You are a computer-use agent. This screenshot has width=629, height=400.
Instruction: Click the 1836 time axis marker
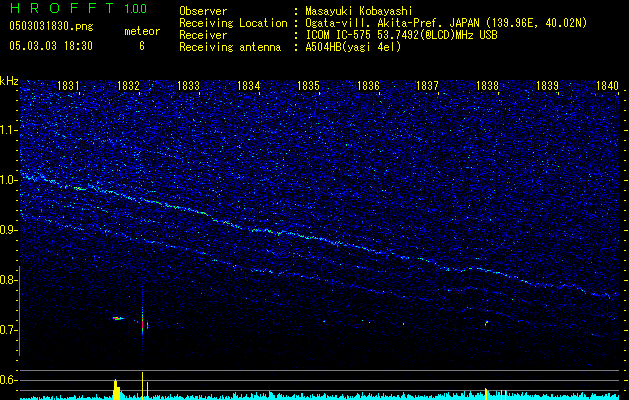coord(368,85)
